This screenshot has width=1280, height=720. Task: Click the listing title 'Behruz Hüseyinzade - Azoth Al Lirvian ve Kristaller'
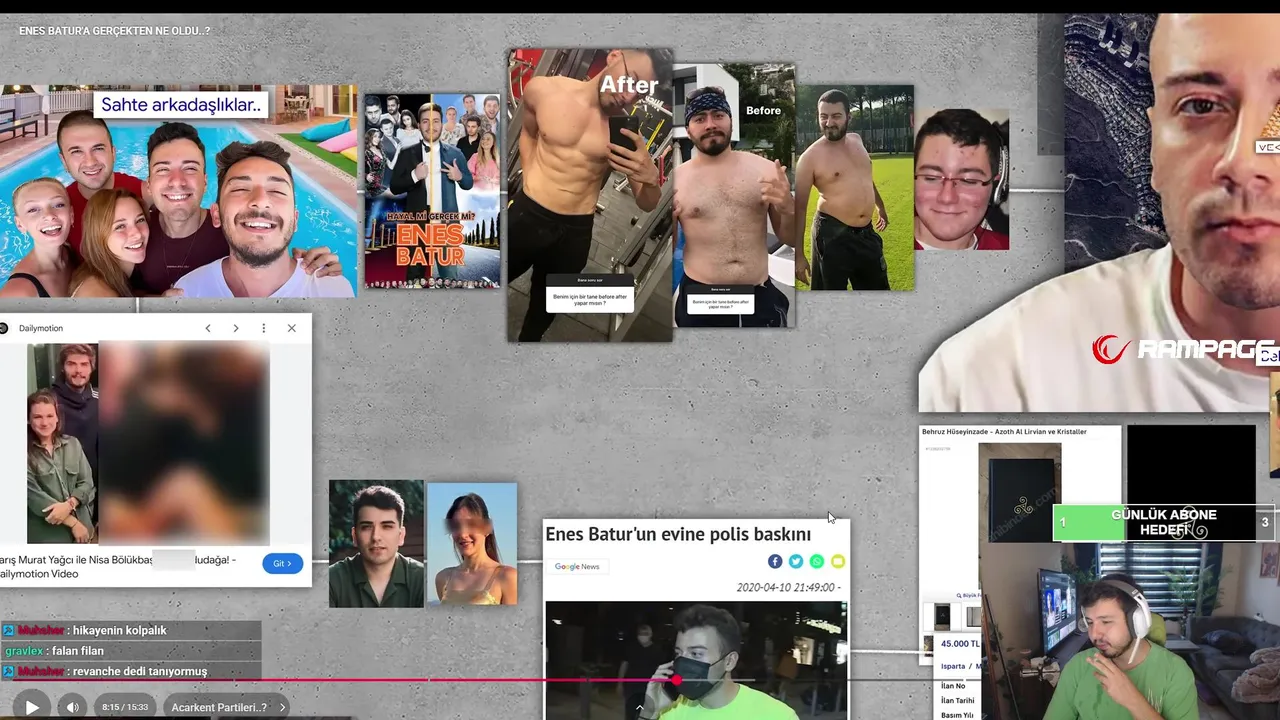click(1004, 432)
